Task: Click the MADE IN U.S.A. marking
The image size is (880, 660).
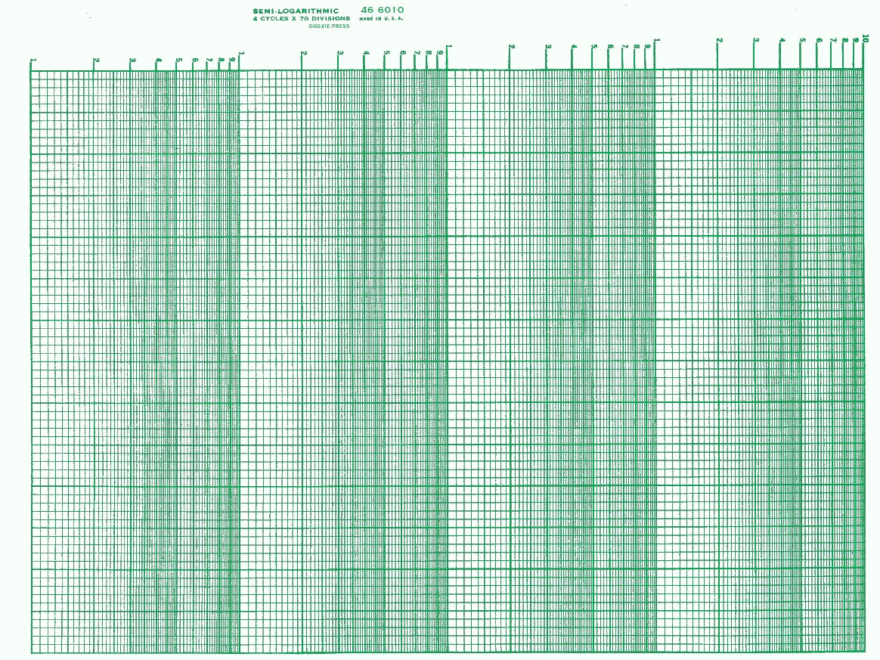Action: coord(380,19)
